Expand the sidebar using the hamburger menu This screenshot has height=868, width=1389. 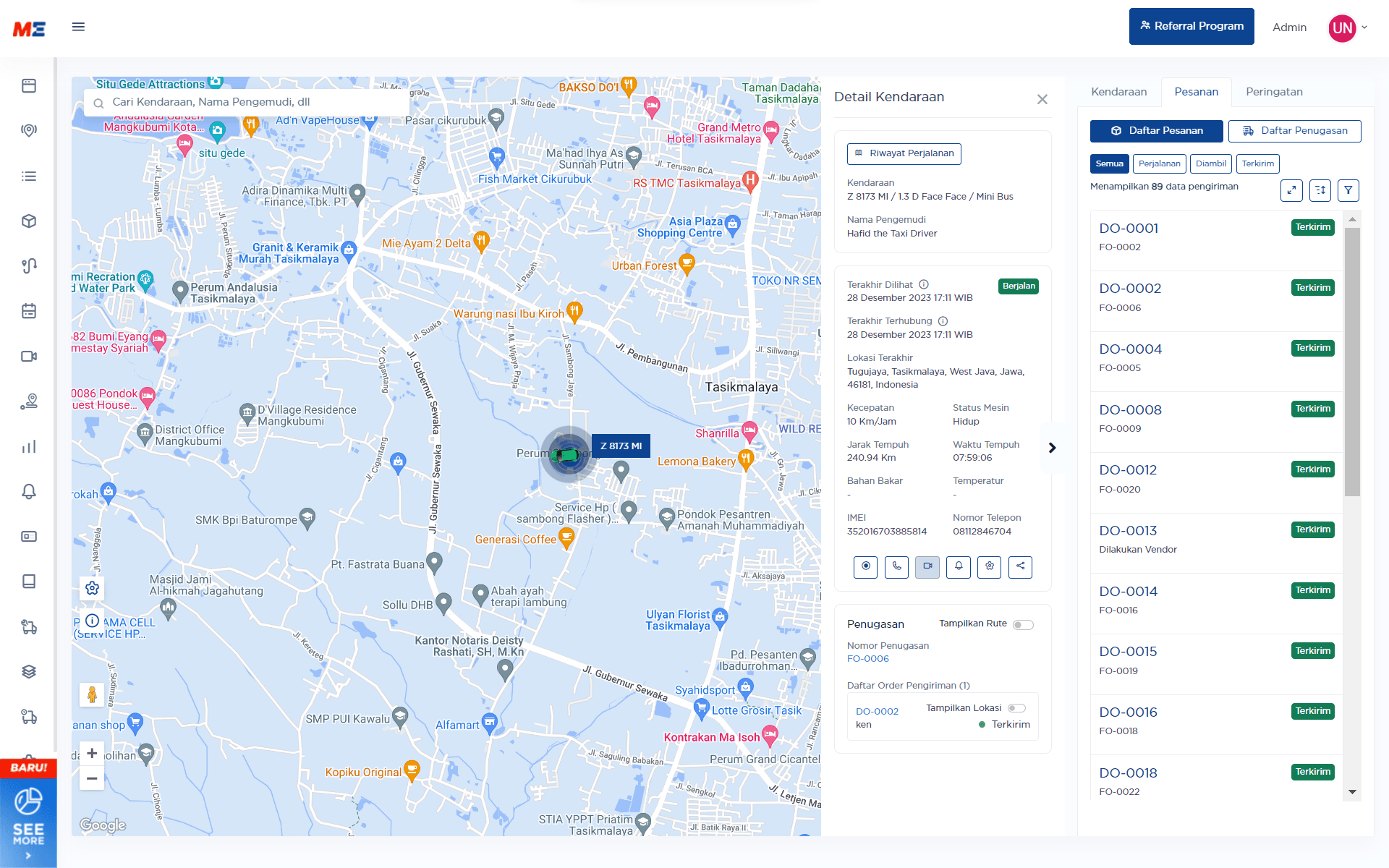[77, 26]
